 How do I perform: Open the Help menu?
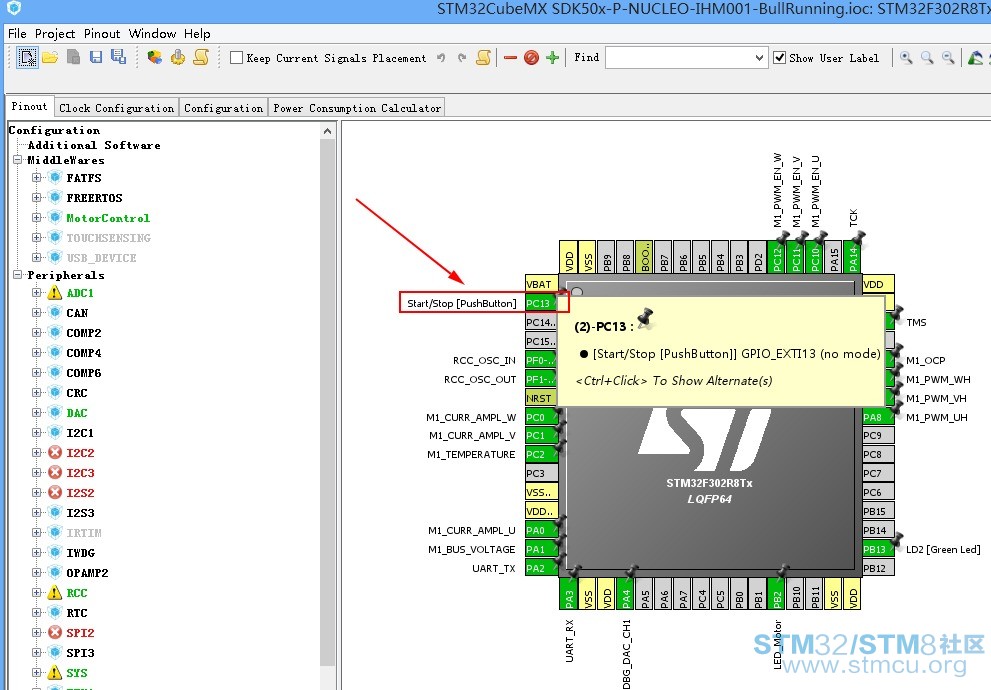tap(197, 33)
